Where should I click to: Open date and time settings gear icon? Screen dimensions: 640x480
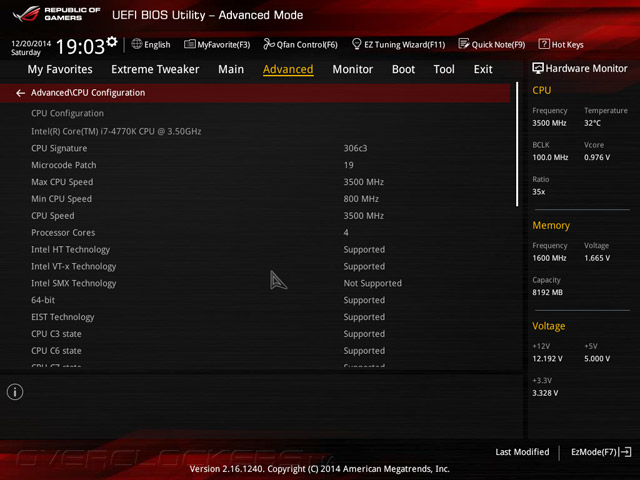coord(112,42)
